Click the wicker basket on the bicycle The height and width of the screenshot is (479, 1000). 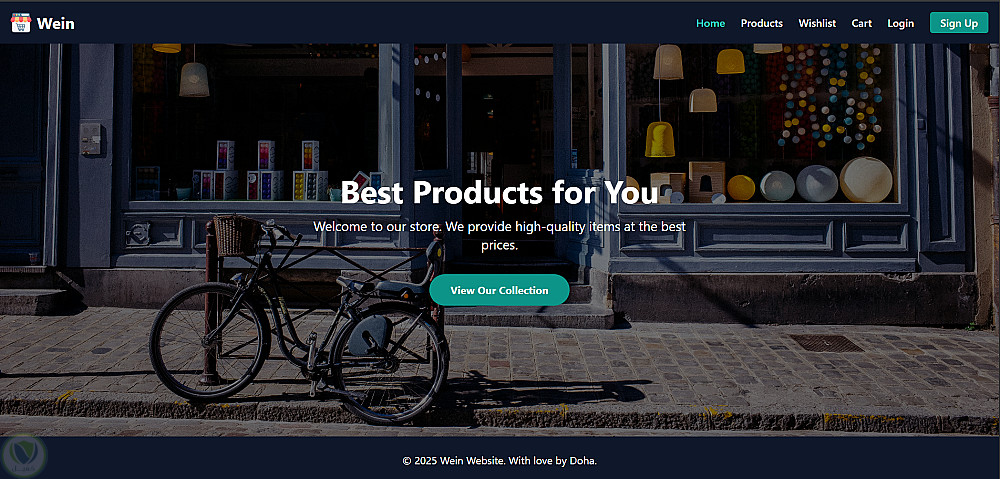[237, 235]
